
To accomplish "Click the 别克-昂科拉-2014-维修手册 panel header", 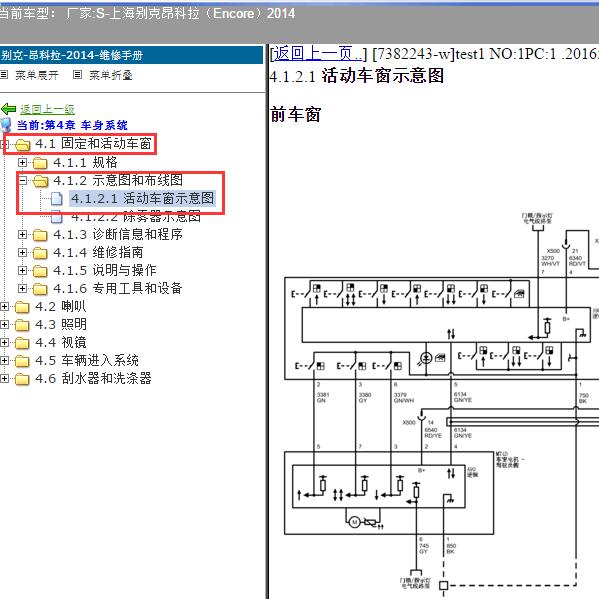I will (131, 55).
